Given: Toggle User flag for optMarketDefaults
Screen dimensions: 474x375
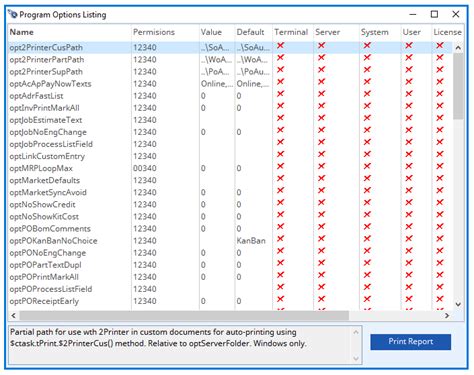Looking at the screenshot, I should [409, 178].
